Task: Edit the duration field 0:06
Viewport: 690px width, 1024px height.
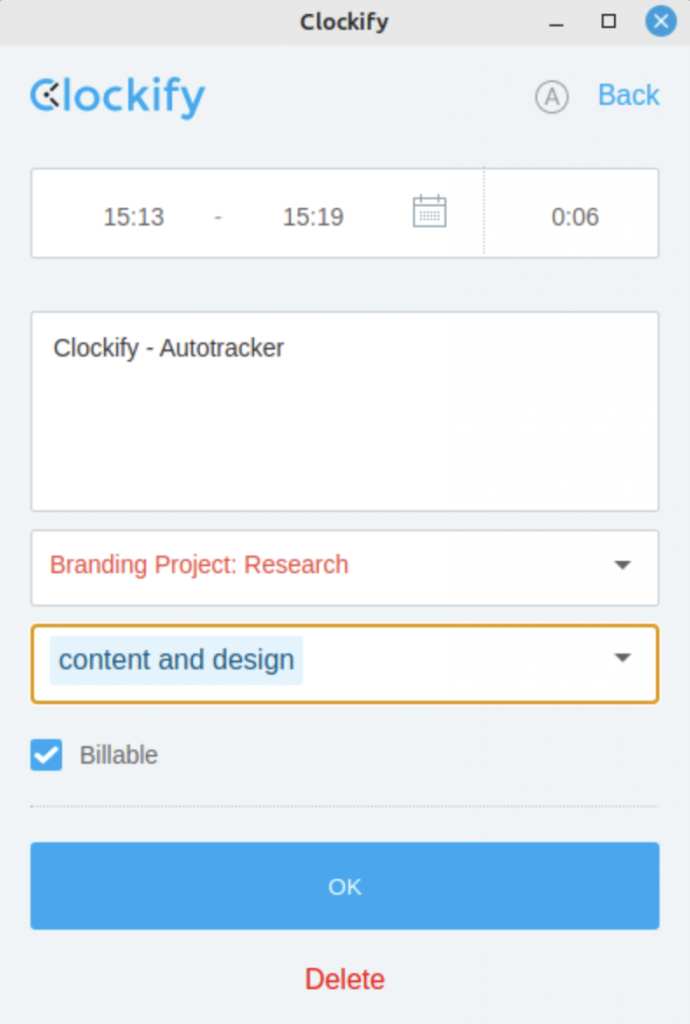Action: [x=575, y=217]
